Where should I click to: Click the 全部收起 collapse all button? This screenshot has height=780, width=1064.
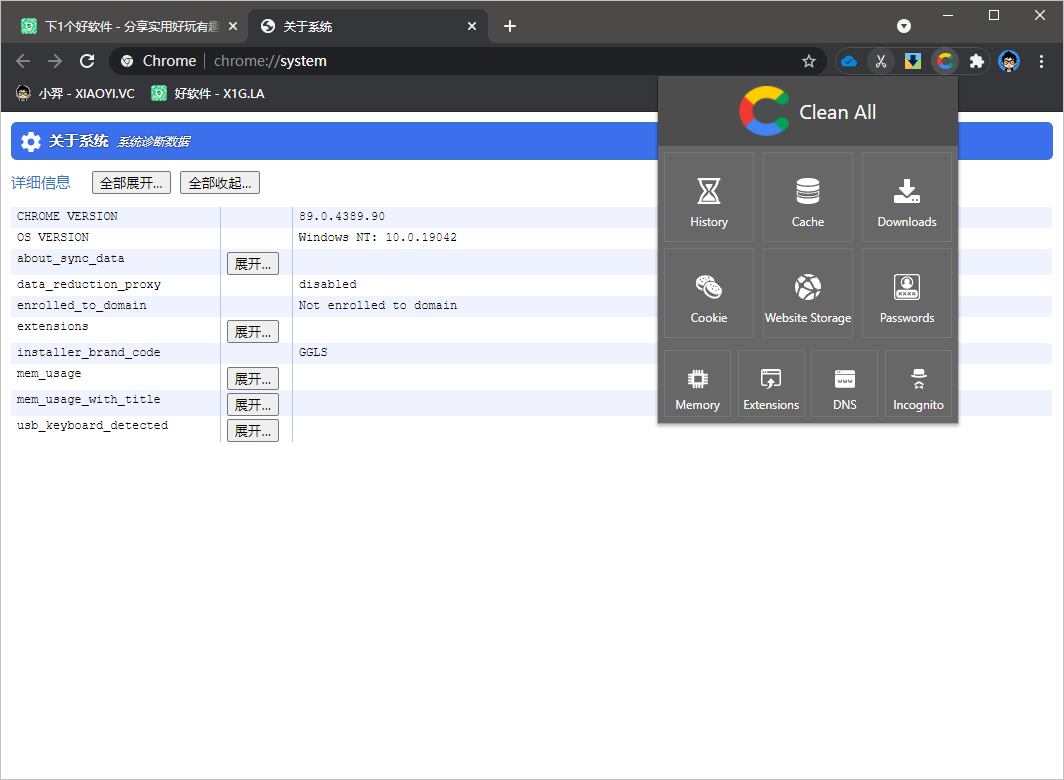tap(220, 183)
